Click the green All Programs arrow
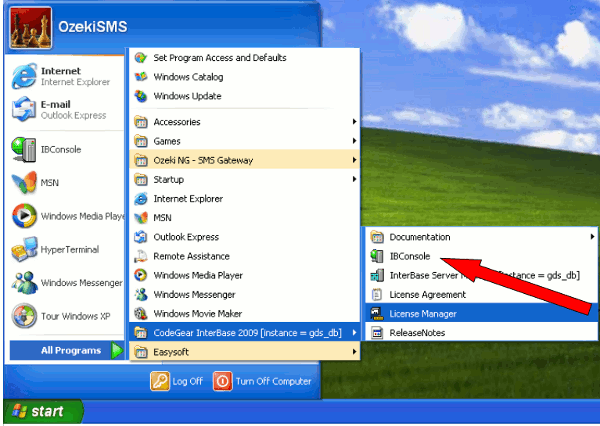Image resolution: width=600 pixels, height=426 pixels. click(117, 350)
